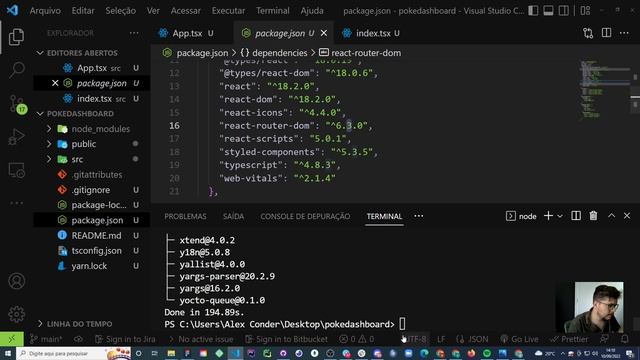
Task: Open the new terminal profile dropdown
Action: (x=560, y=216)
